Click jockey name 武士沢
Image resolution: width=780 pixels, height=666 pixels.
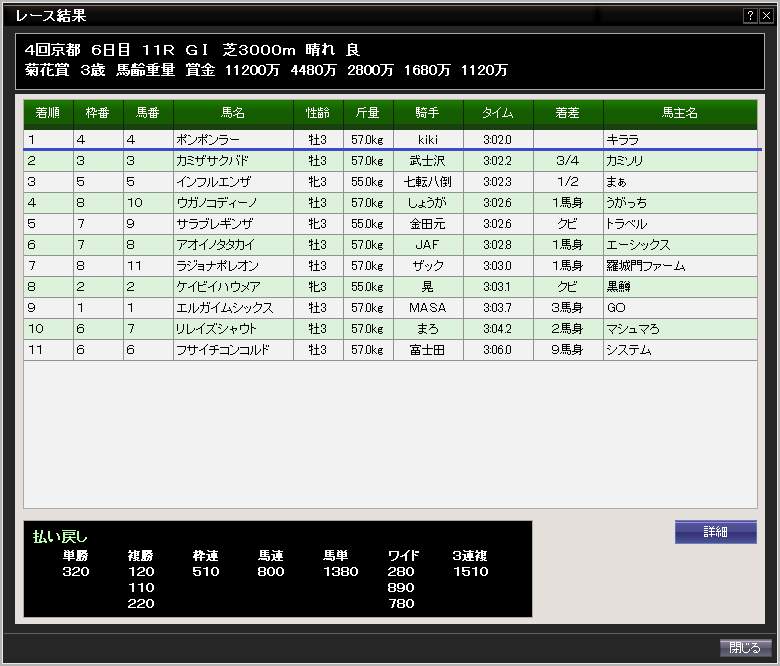pyautogui.click(x=428, y=161)
